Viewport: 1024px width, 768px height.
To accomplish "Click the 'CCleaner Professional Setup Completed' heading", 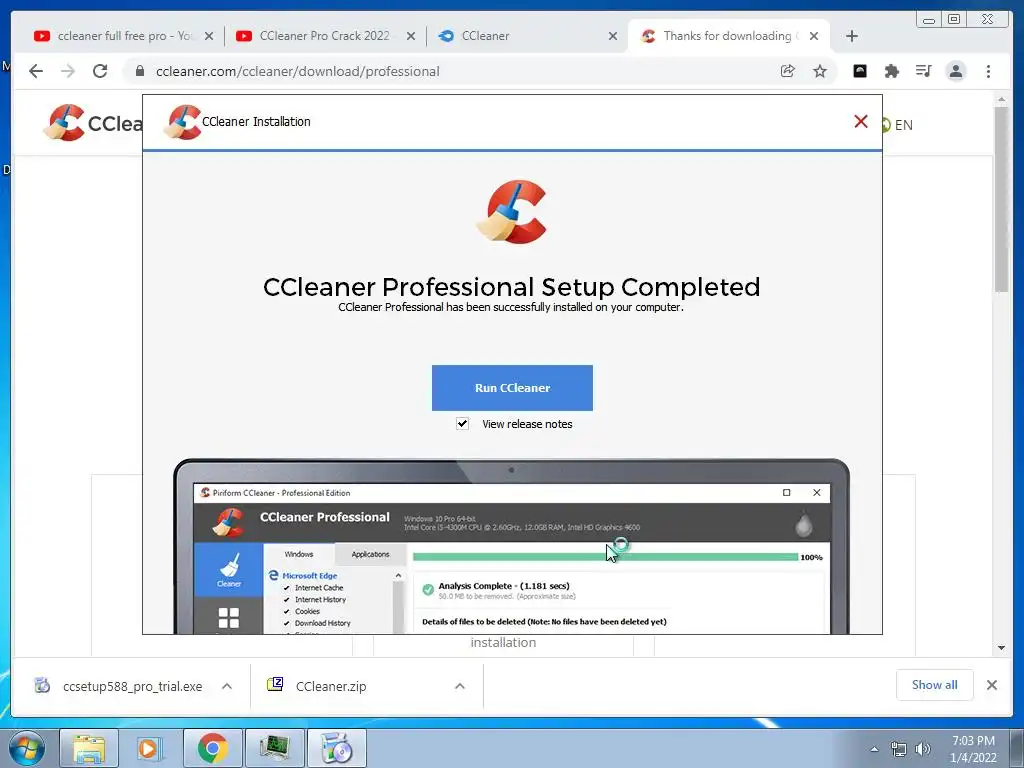I will (x=511, y=287).
